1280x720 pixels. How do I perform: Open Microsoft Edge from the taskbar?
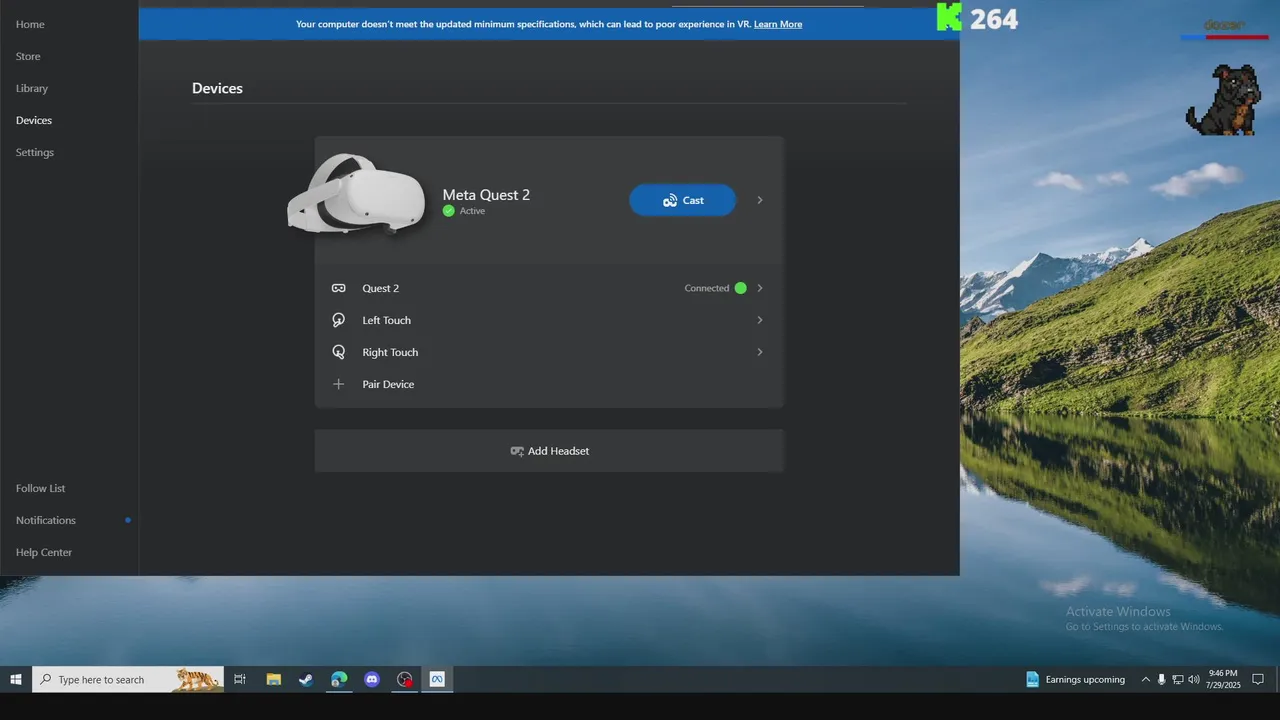click(x=339, y=679)
